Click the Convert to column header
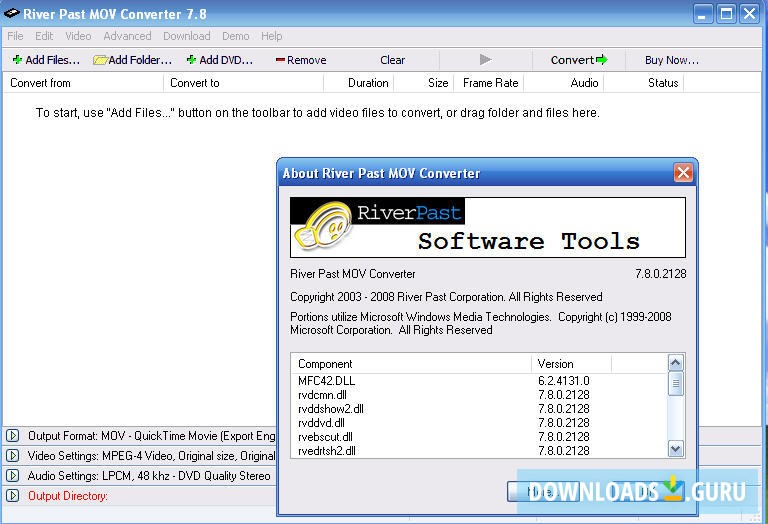The height and width of the screenshot is (524, 768). (243, 83)
